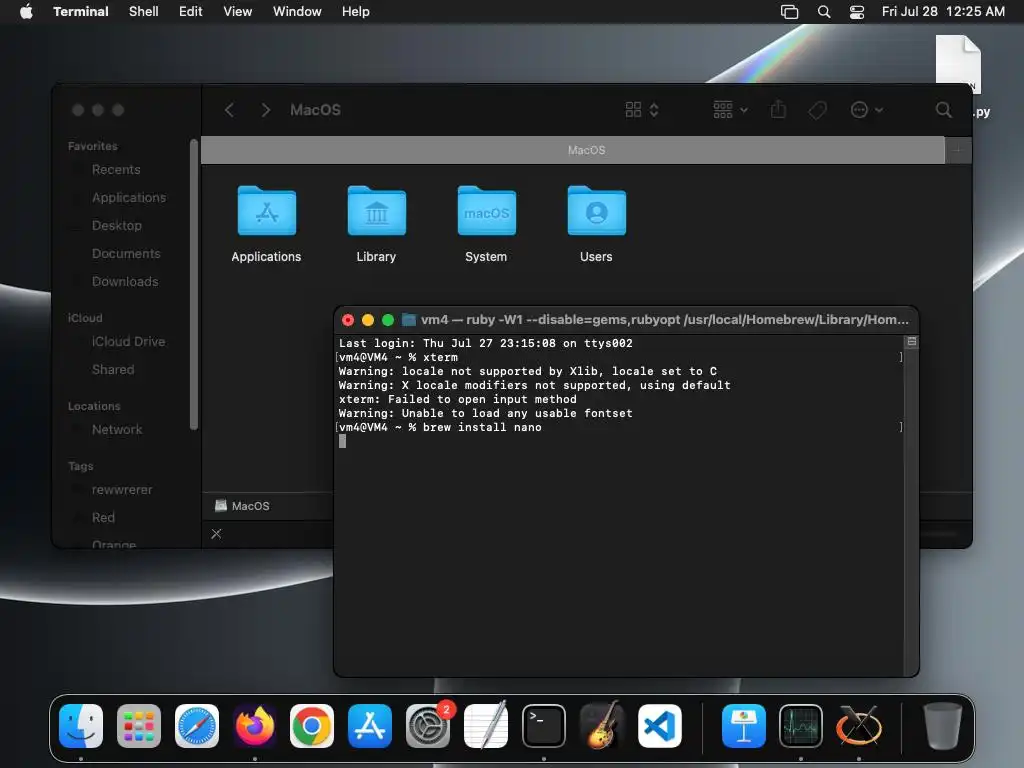
Task: Click the Terminal window scrollbar track
Action: click(911, 513)
